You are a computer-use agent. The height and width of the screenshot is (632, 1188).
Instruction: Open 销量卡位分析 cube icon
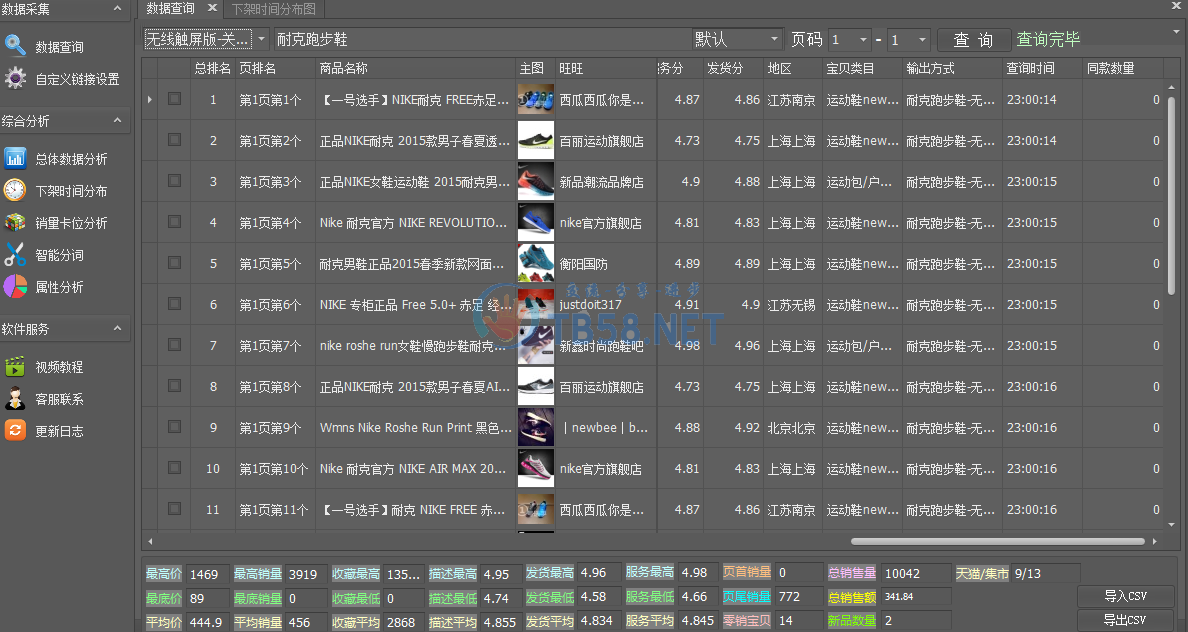(15, 222)
